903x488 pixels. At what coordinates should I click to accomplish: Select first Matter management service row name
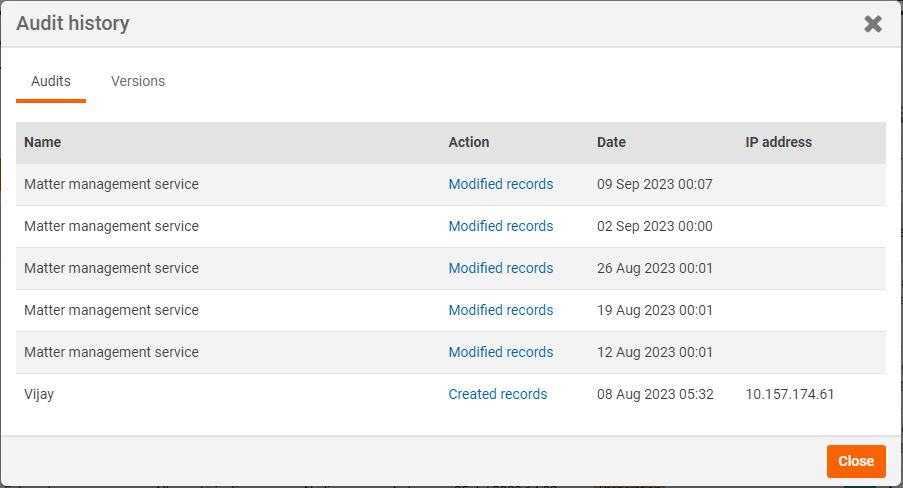pyautogui.click(x=111, y=184)
